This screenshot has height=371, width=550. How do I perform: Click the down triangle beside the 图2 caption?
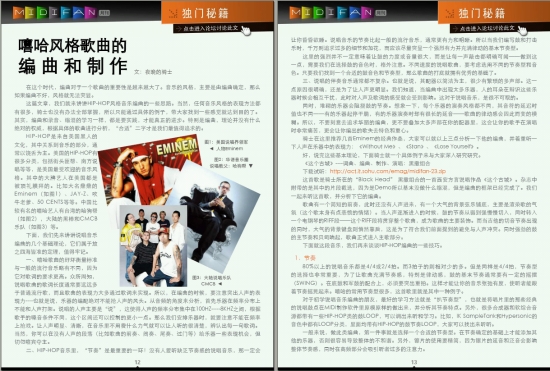[250, 166]
